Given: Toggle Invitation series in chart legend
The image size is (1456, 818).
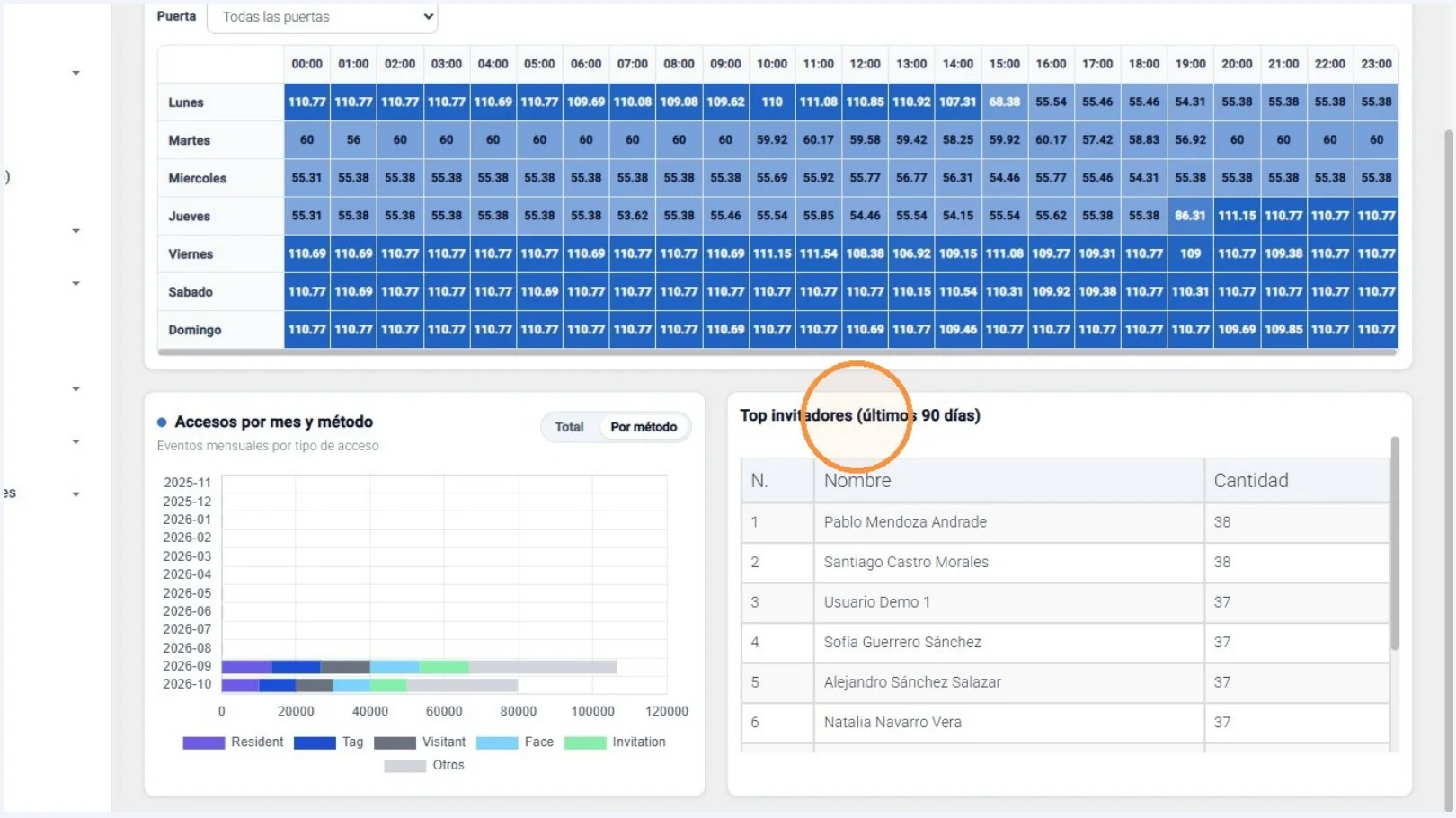Looking at the screenshot, I should pos(615,742).
